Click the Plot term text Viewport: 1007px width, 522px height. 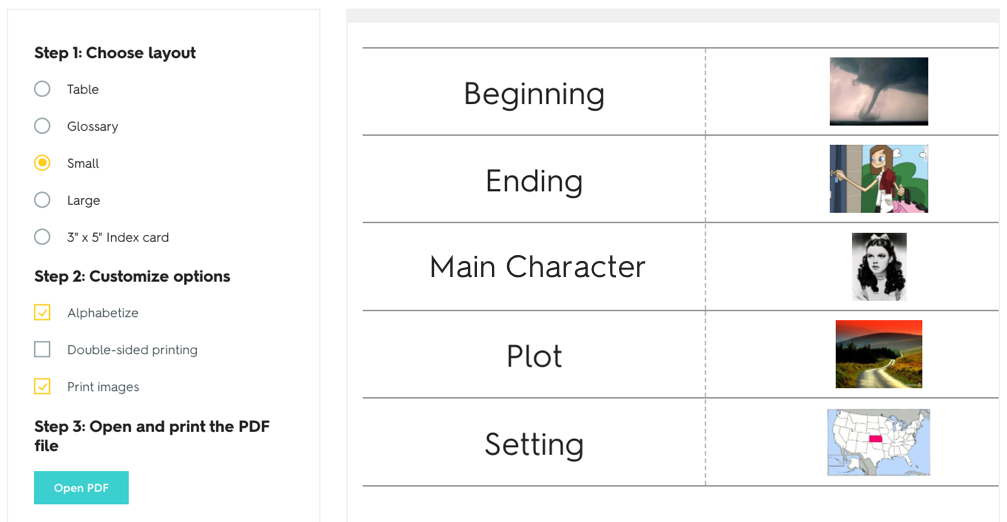(534, 356)
